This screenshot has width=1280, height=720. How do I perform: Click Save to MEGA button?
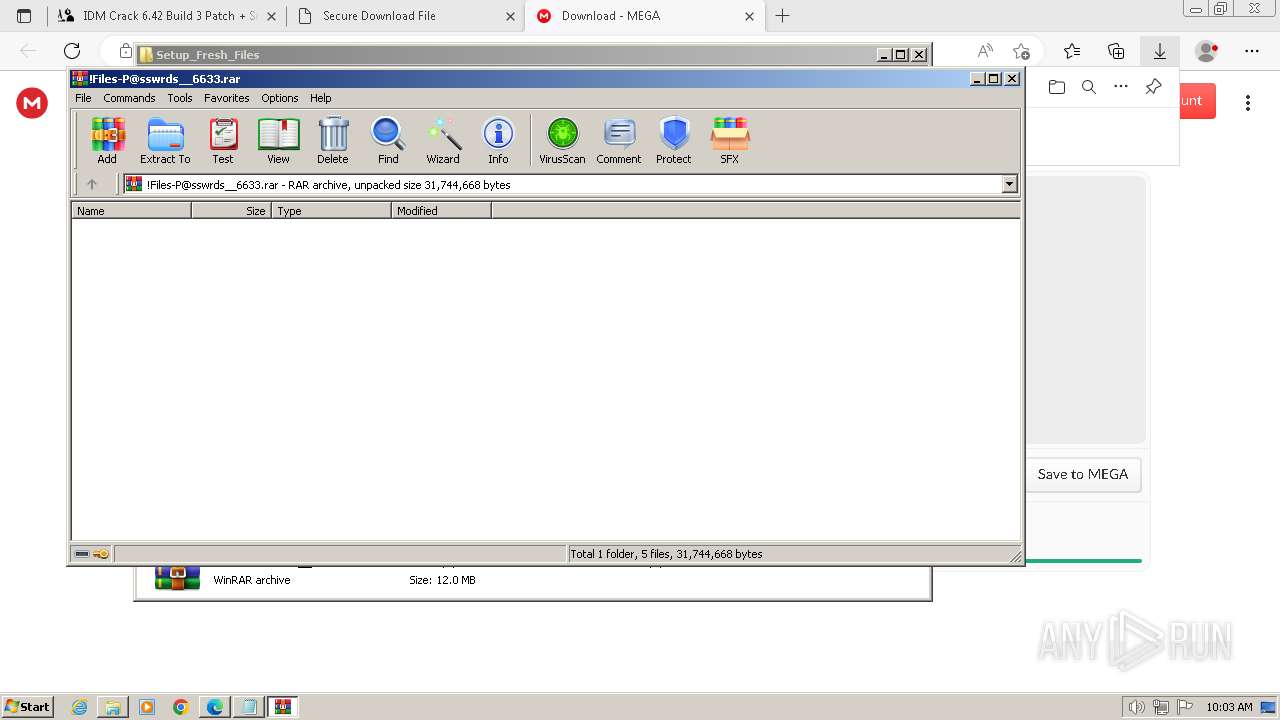pos(1083,474)
